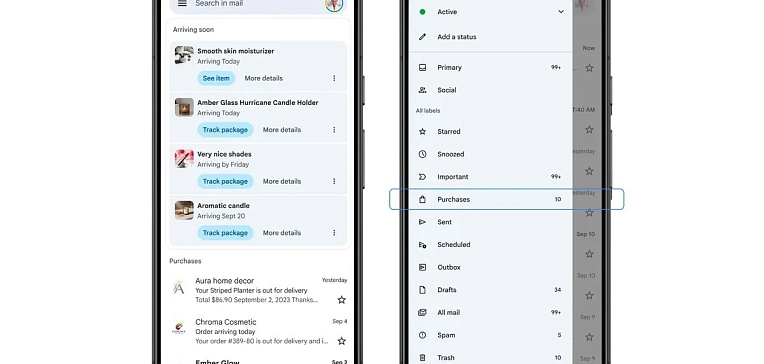The image size is (764, 364).
Task: Tap the Add a status pencil icon
Action: (422, 37)
